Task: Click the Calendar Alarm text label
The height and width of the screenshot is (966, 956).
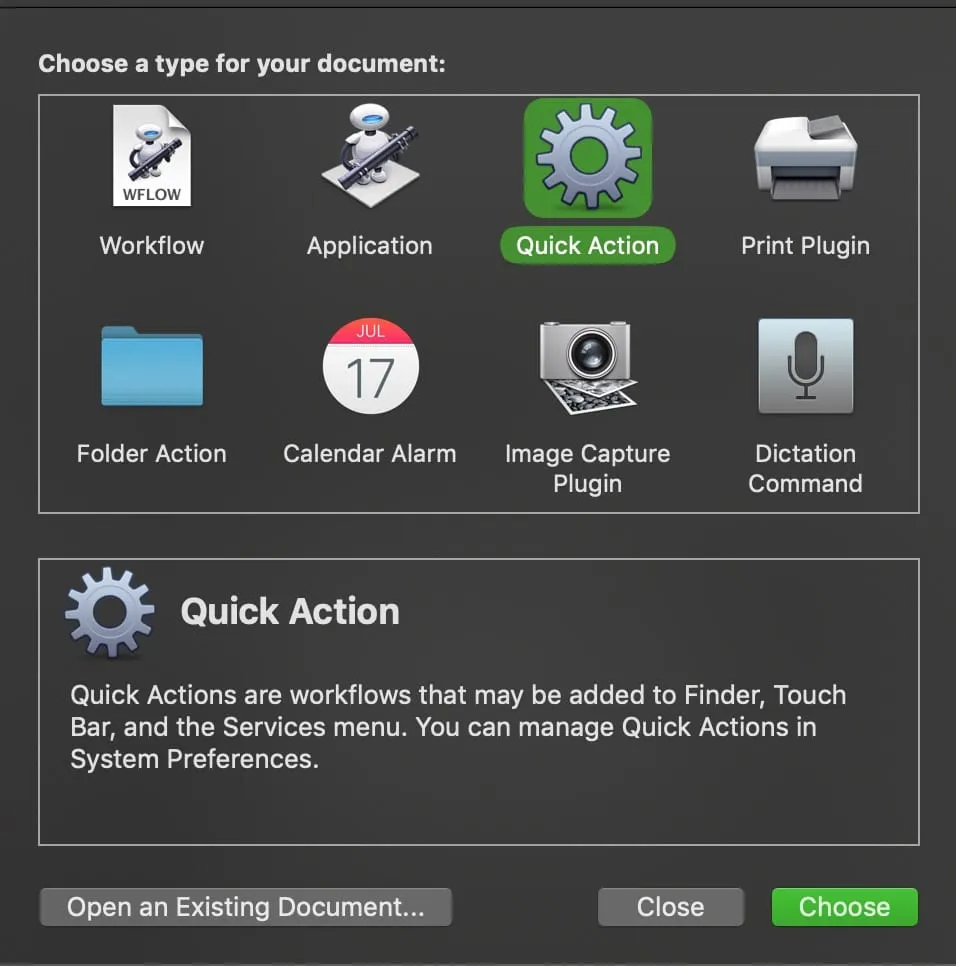Action: click(370, 454)
